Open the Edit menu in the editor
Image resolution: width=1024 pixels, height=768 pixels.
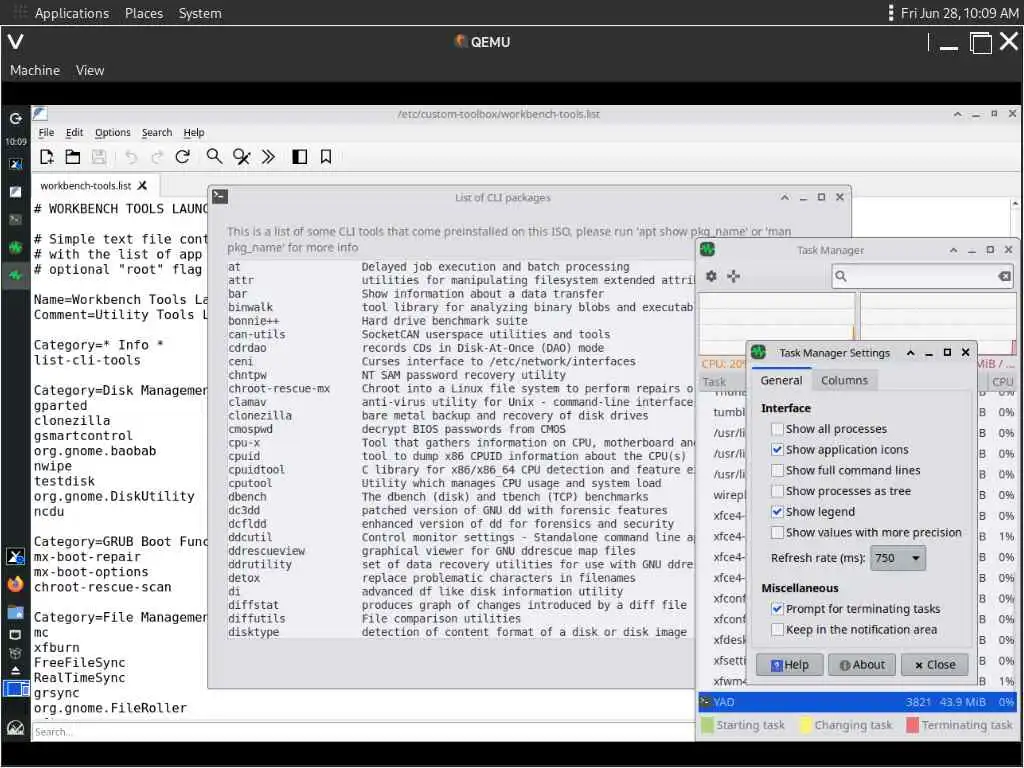coord(74,133)
